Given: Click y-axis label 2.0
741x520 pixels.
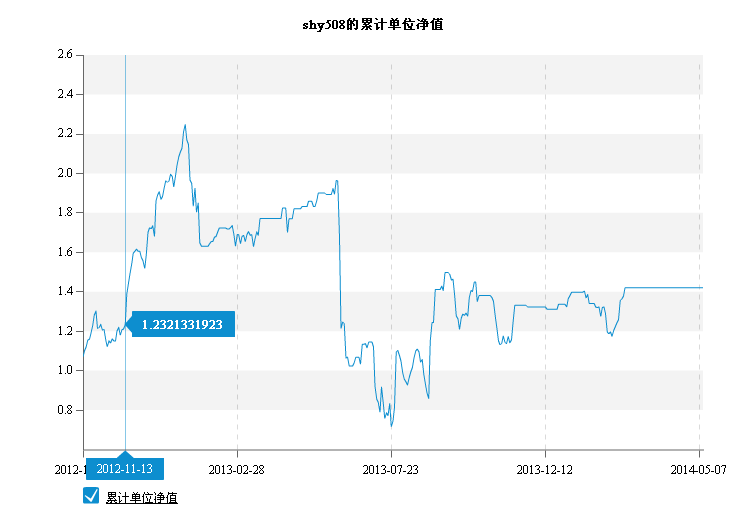Looking at the screenshot, I should pyautogui.click(x=65, y=173).
